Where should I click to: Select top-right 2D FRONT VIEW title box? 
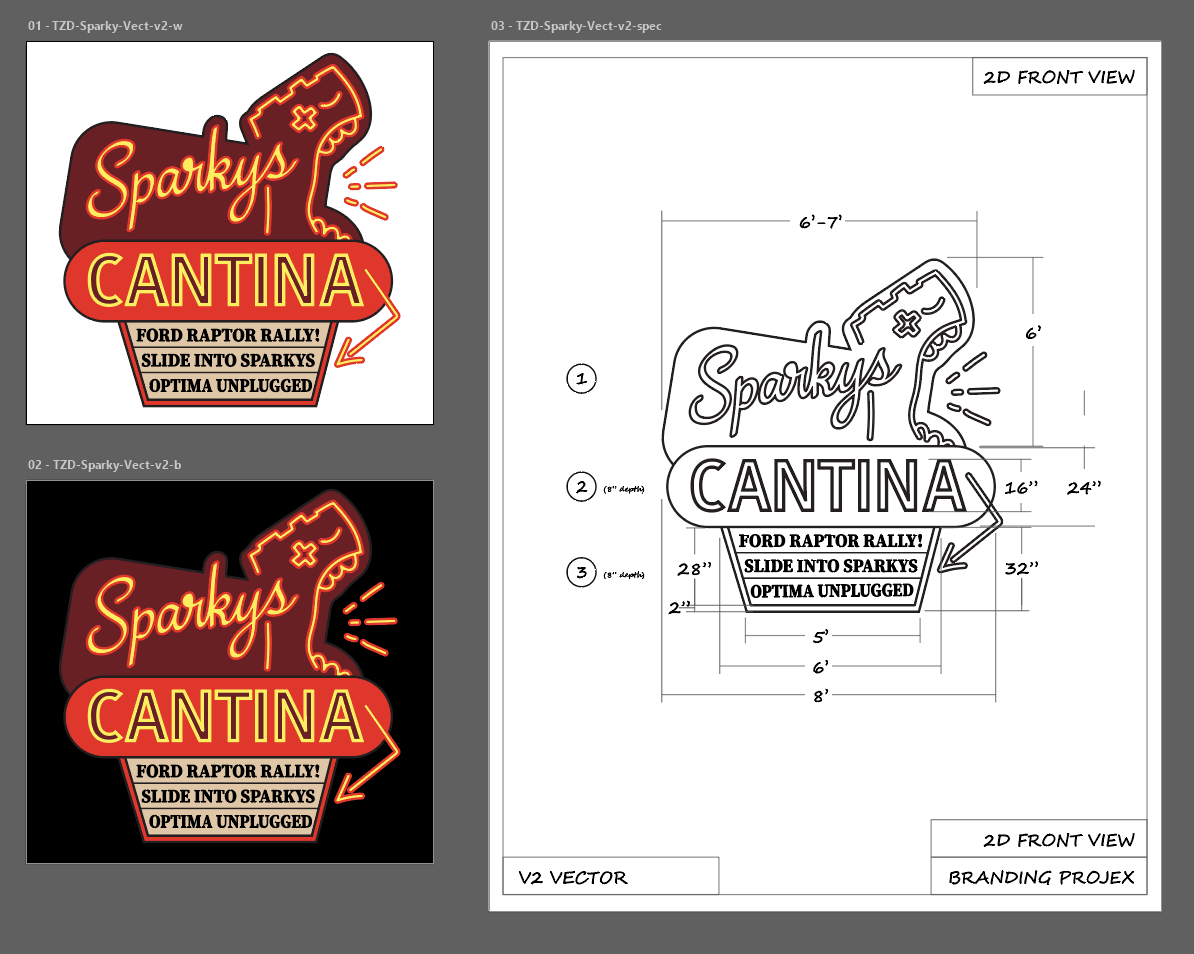point(1059,77)
